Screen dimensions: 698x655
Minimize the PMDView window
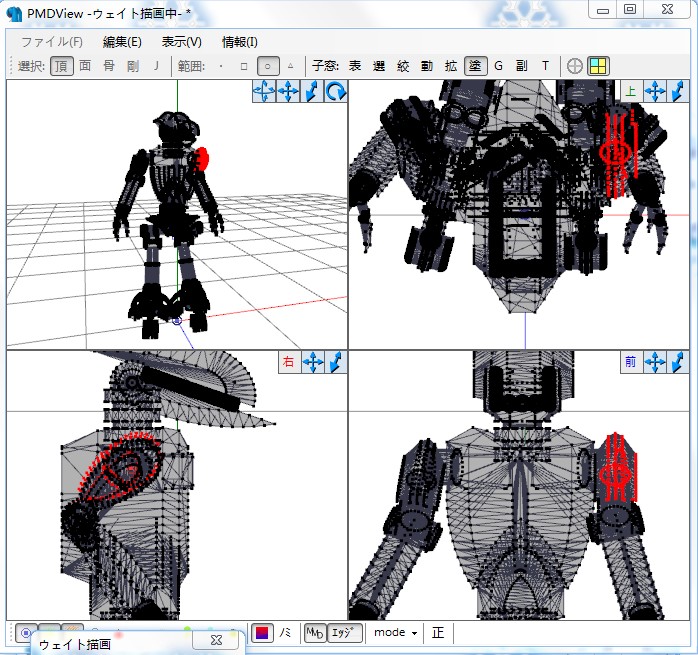pyautogui.click(x=603, y=9)
